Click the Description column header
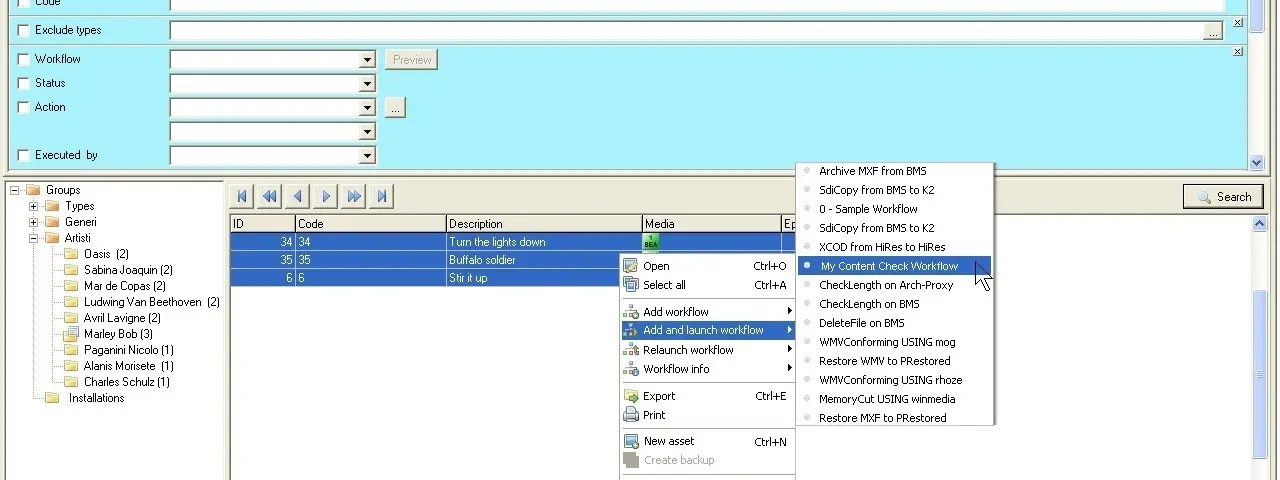The width and height of the screenshot is (1280, 480). click(543, 224)
